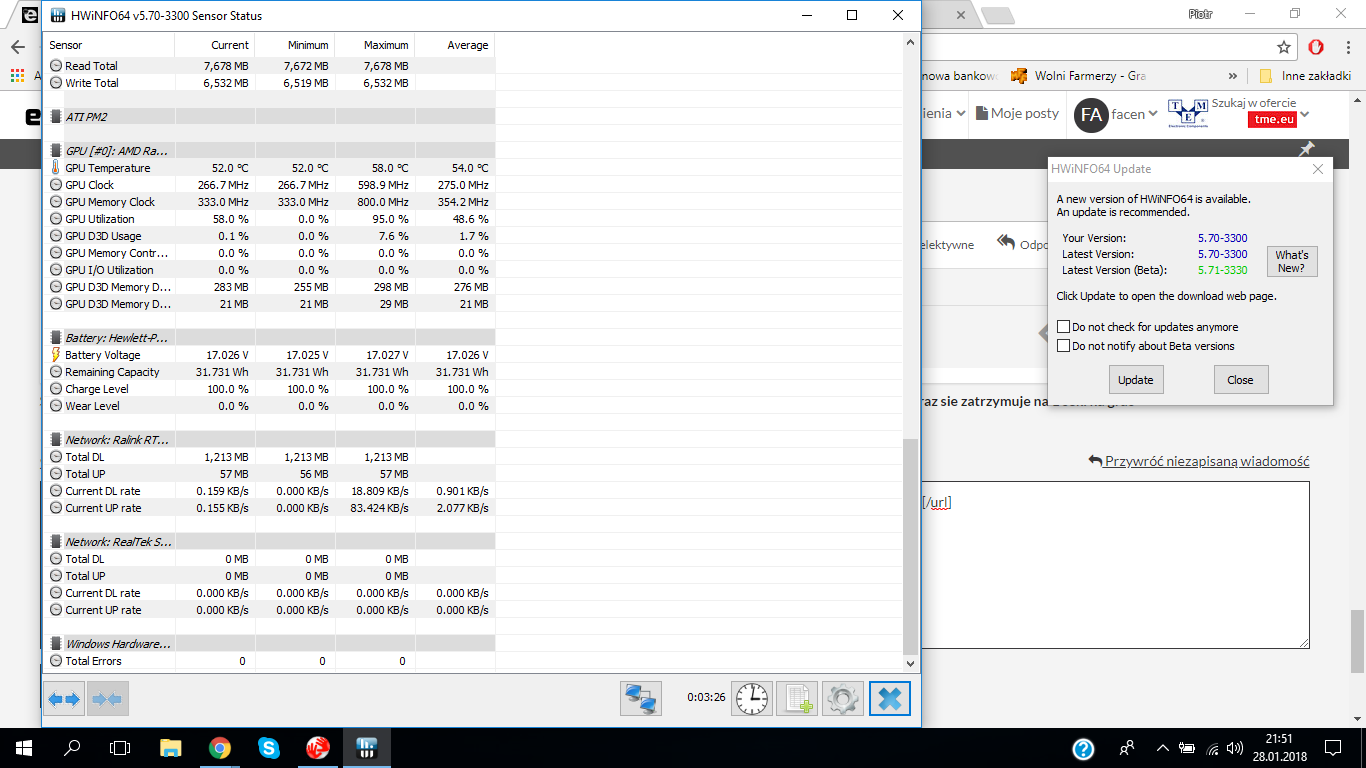Image resolution: width=1366 pixels, height=768 pixels.
Task: Dismiss the HWiNFO64 Update dialog with the X
Action: point(1318,169)
